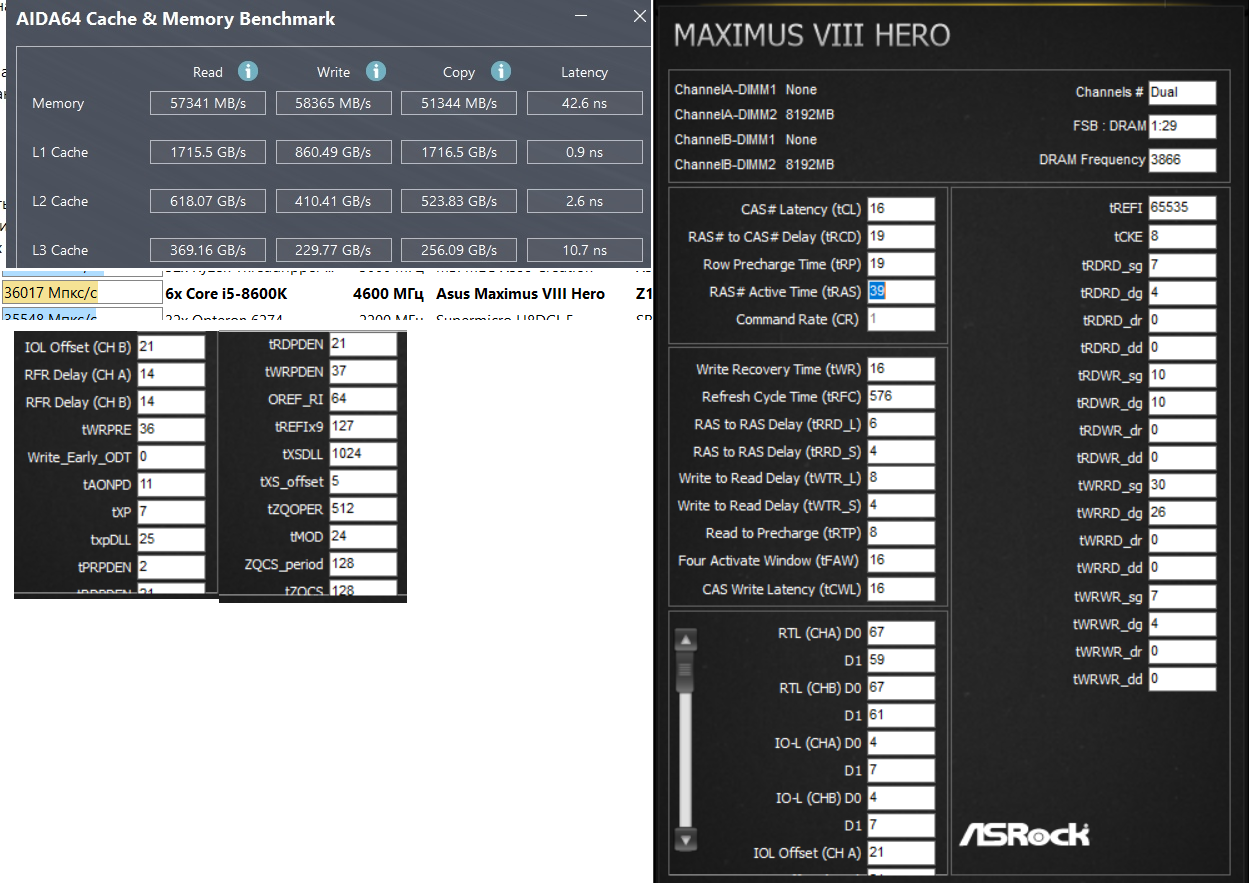This screenshot has height=887, width=1249.
Task: Select the Memory Write value 58365 MB/s
Action: click(334, 103)
